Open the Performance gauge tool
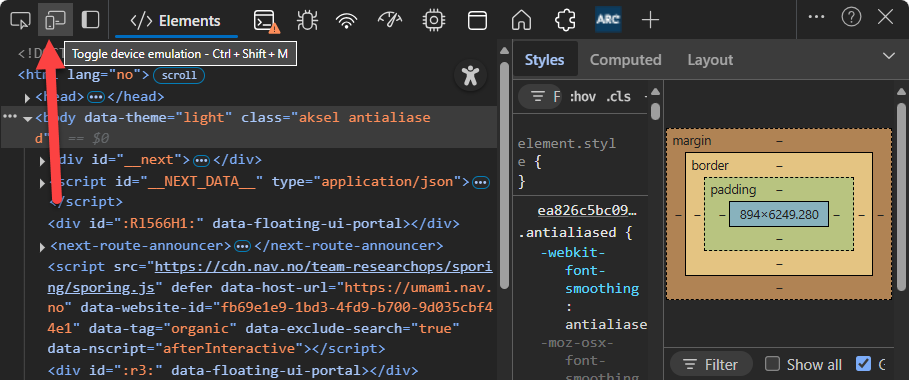Image resolution: width=909 pixels, height=380 pixels. tap(390, 21)
